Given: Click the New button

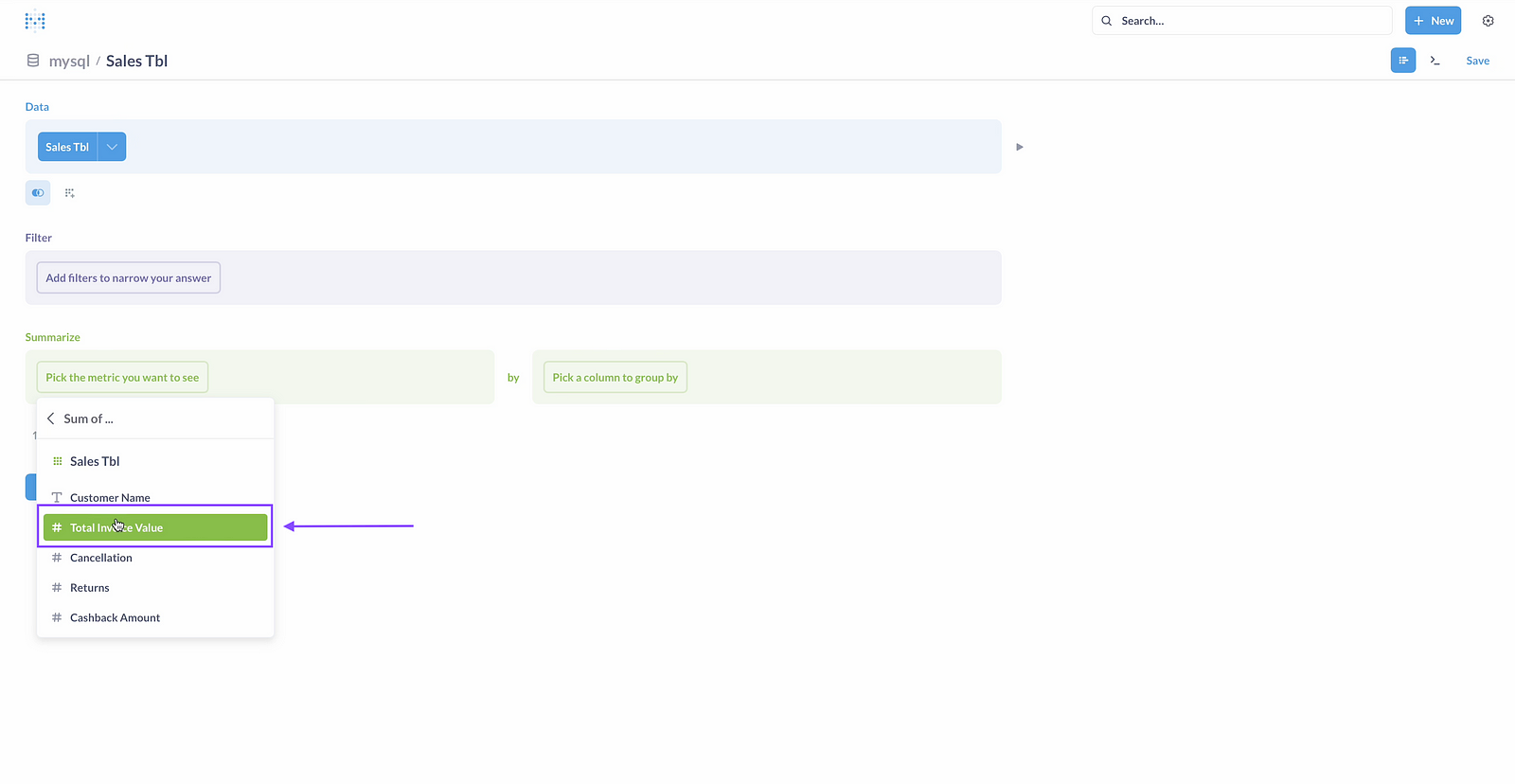Looking at the screenshot, I should tap(1433, 21).
